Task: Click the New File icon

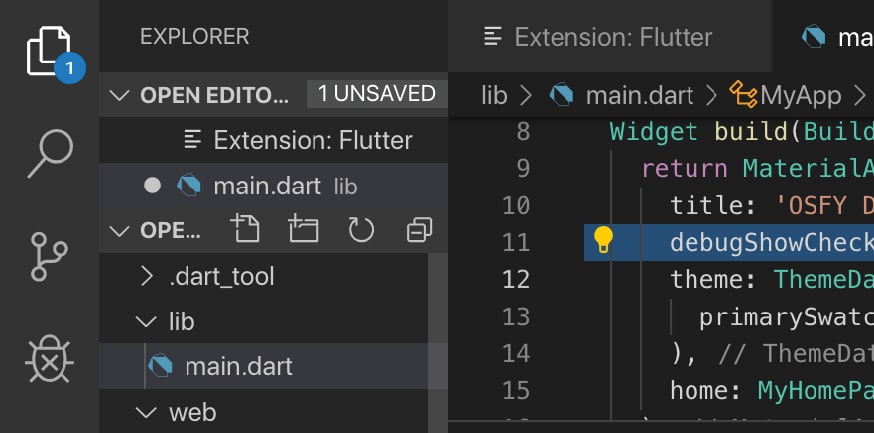Action: (x=245, y=229)
